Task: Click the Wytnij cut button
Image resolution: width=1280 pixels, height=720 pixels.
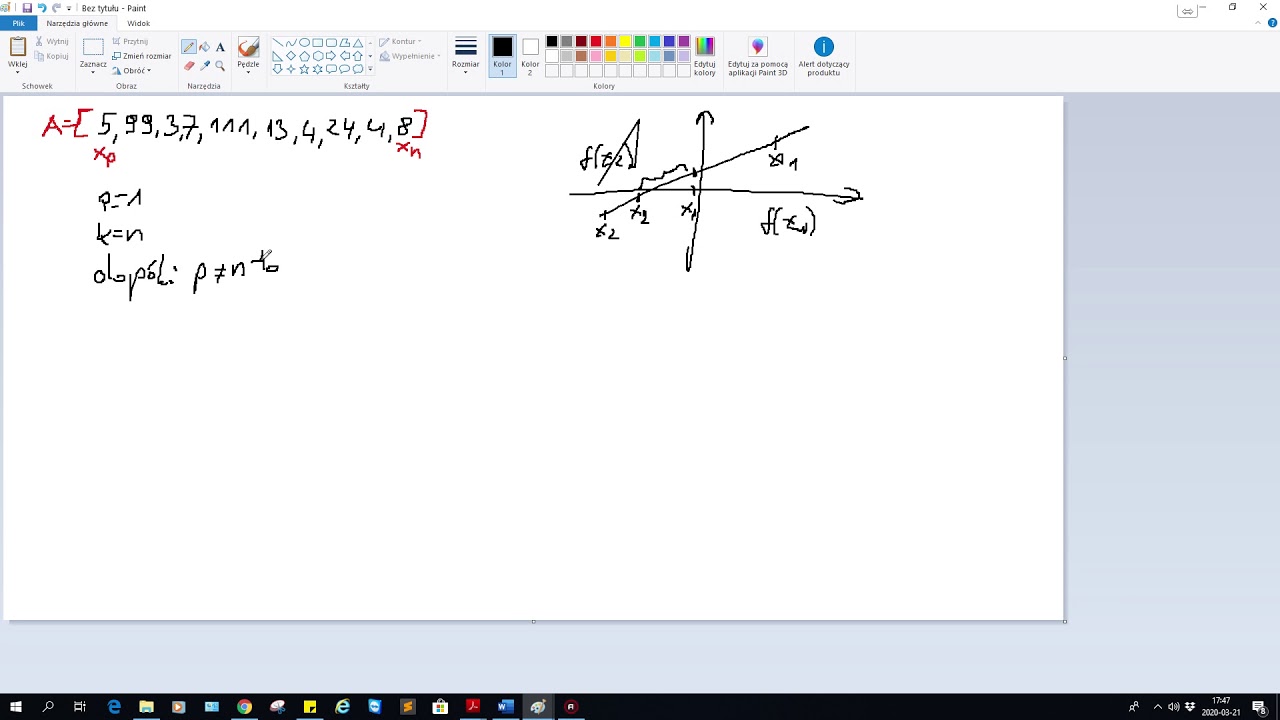Action: 52,41
